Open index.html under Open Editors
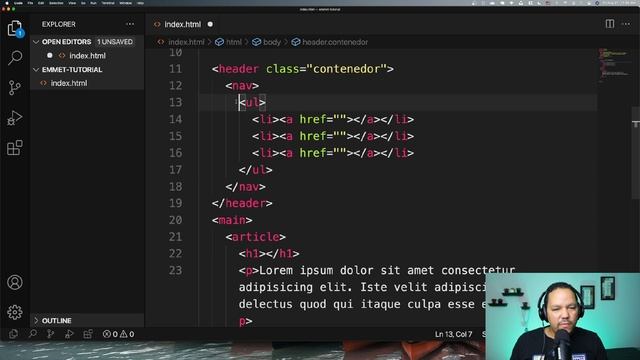Viewport: 640px width, 360px height. point(87,56)
